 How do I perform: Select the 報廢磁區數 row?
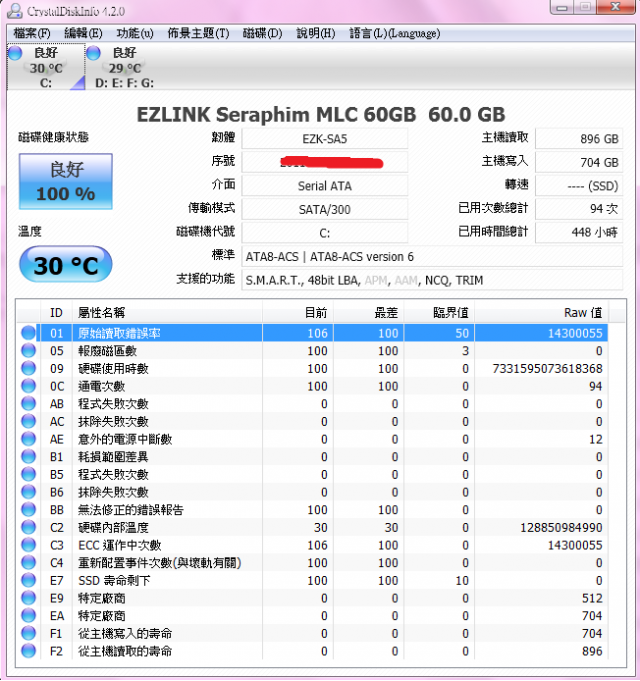pyautogui.click(x=313, y=351)
